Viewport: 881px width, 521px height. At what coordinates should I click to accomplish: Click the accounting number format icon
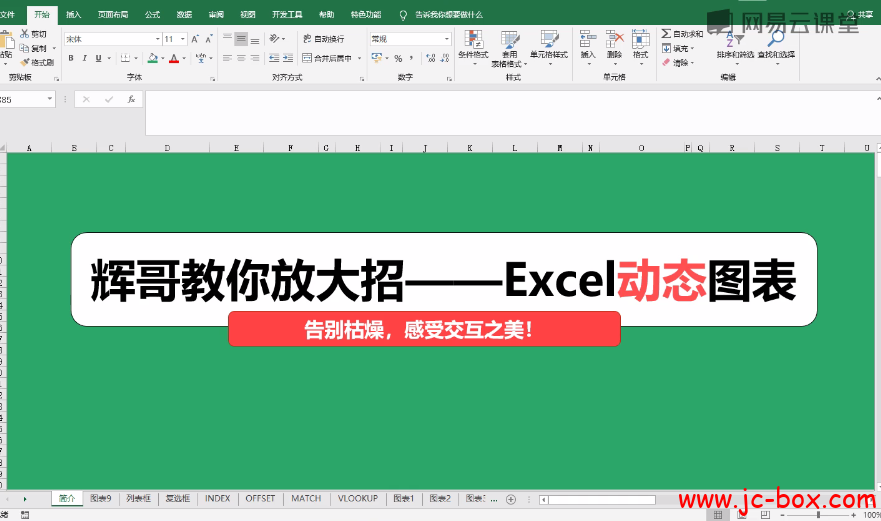point(376,58)
